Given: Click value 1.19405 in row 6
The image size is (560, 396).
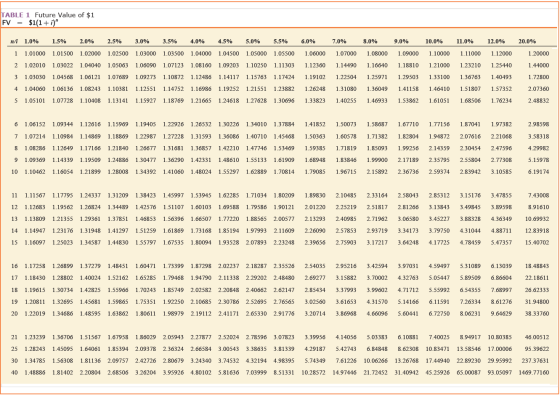Looking at the screenshot, I should pos(145,124).
